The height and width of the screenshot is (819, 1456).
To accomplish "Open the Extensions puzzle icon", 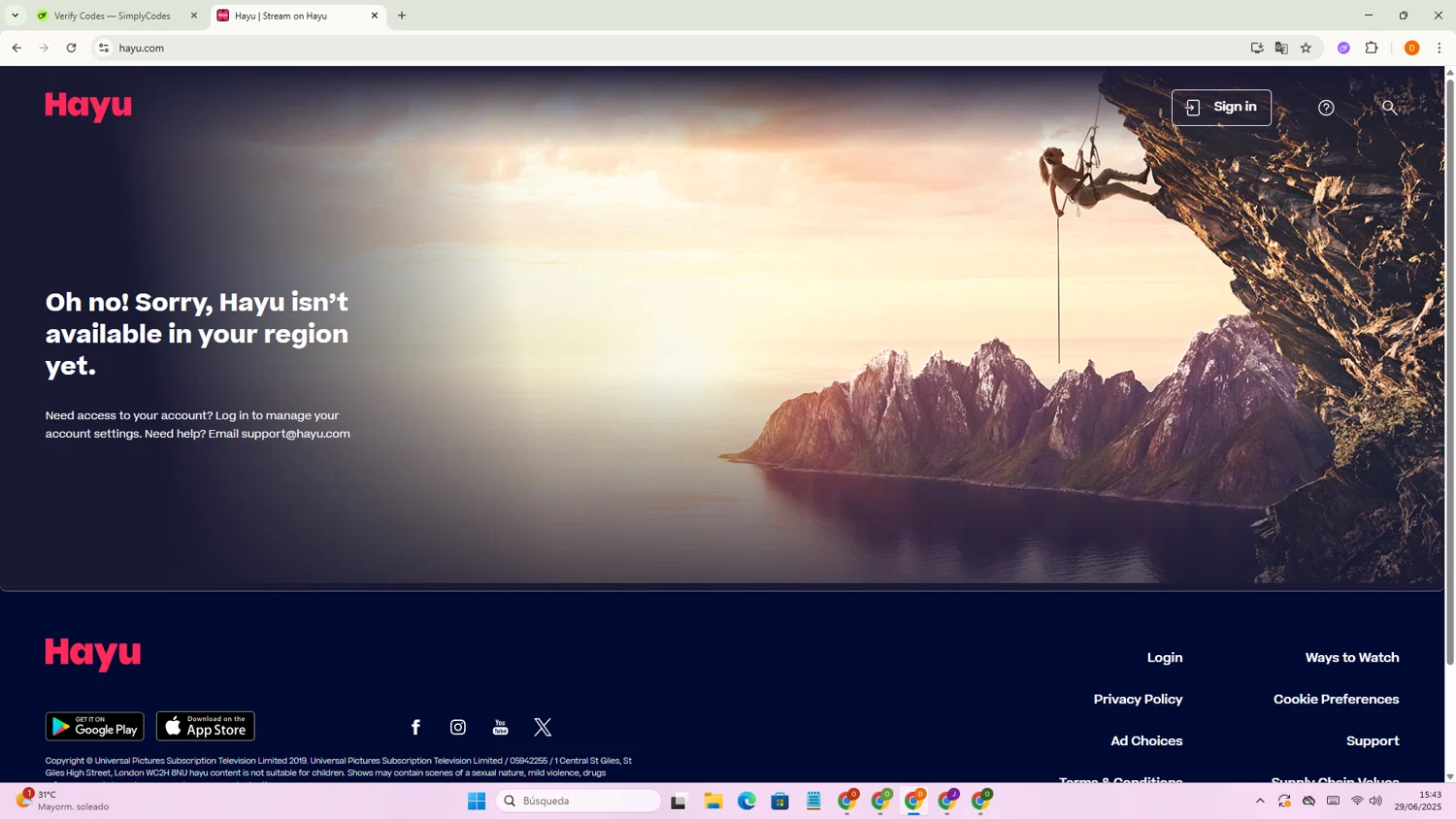I will click(1372, 48).
